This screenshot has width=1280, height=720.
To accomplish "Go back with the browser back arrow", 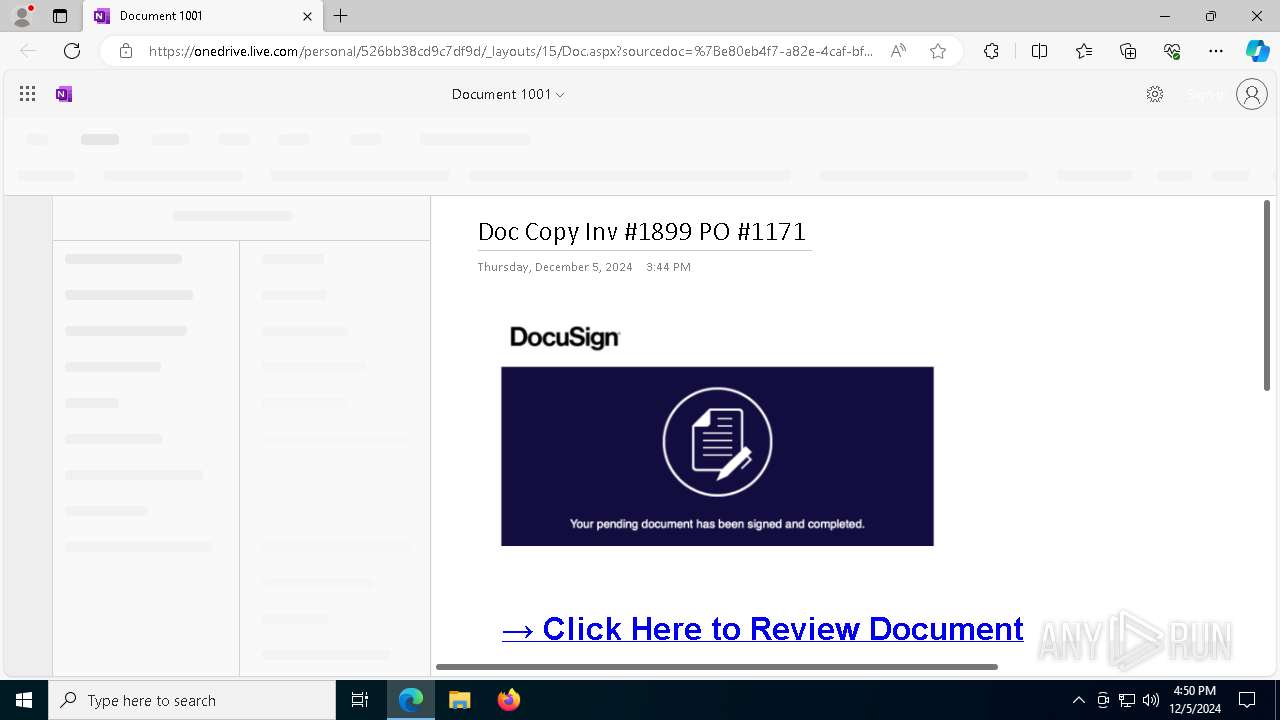I will point(28,51).
